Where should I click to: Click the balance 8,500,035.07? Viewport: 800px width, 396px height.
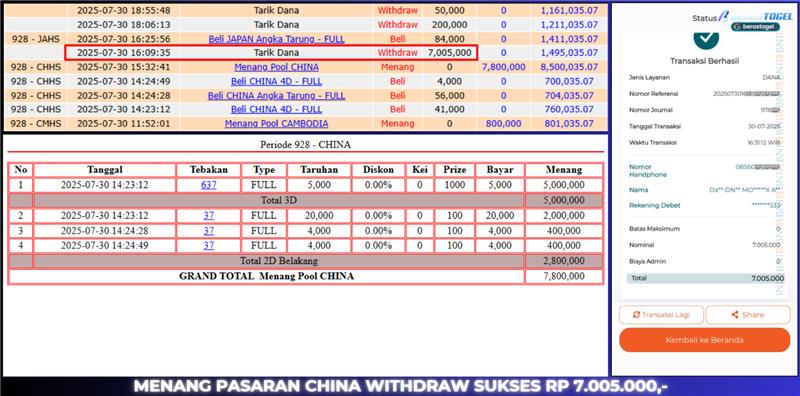tap(569, 67)
